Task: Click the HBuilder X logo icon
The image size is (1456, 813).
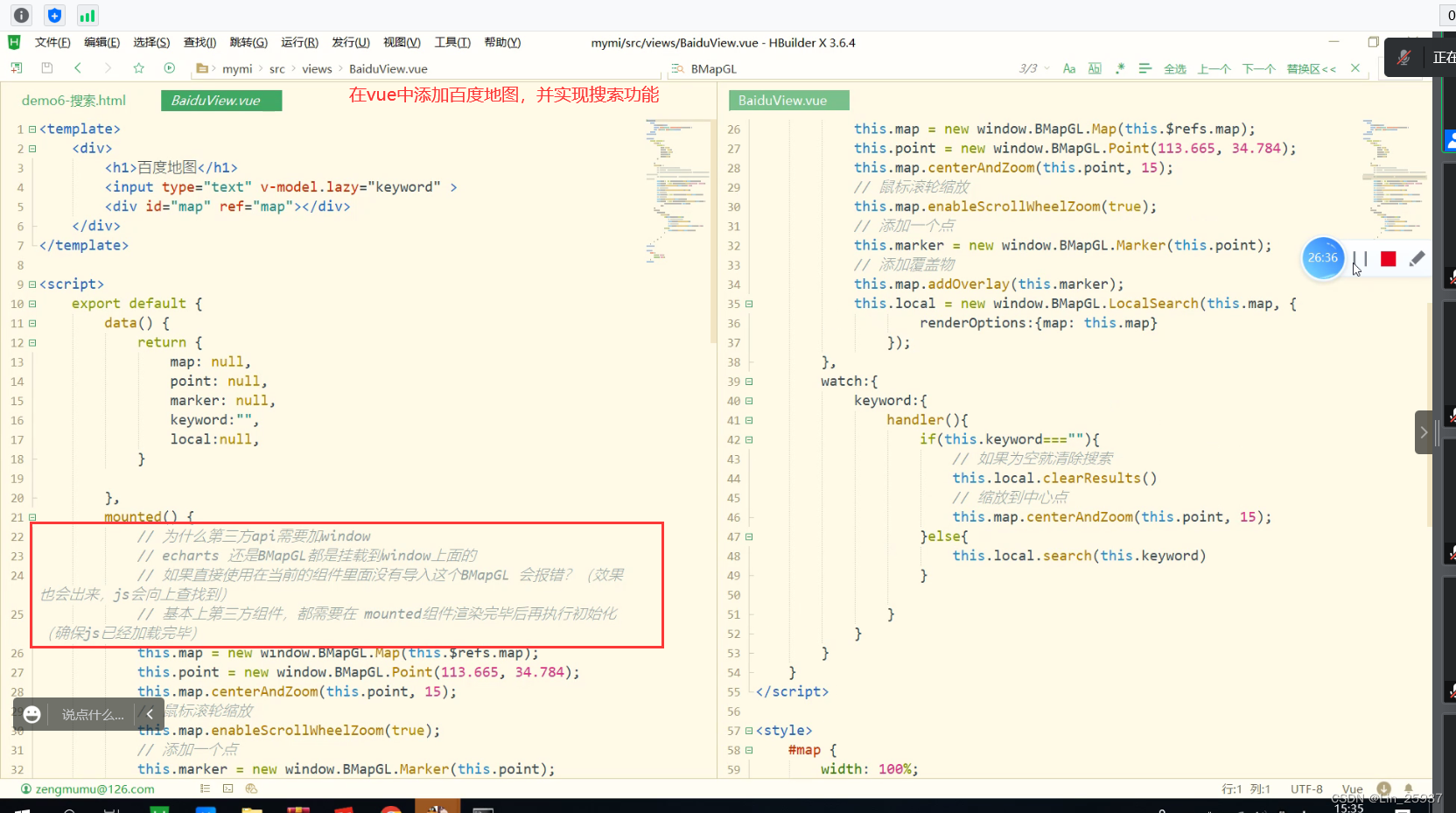Action: [14, 42]
